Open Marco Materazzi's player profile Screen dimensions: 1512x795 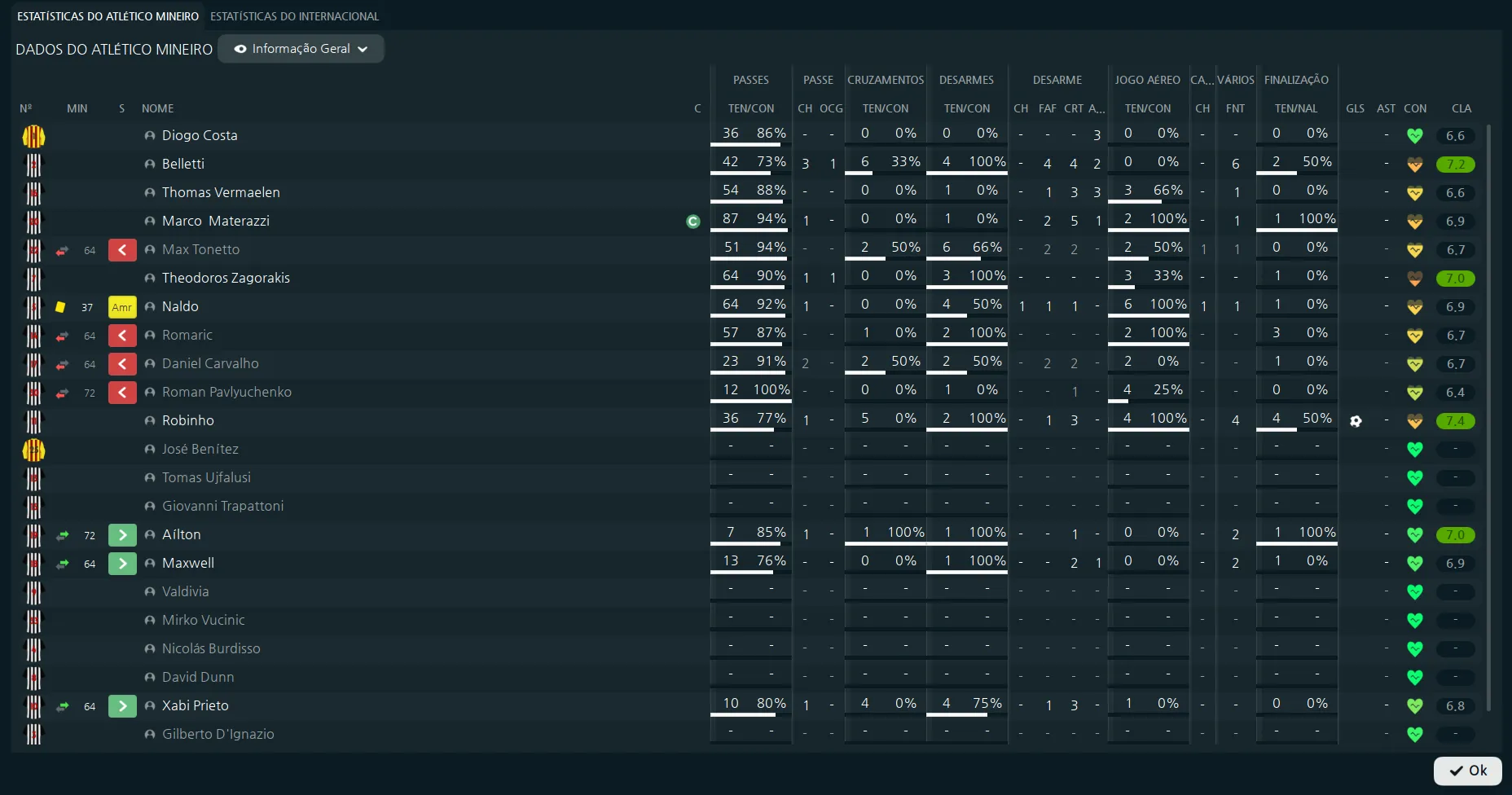coord(215,222)
